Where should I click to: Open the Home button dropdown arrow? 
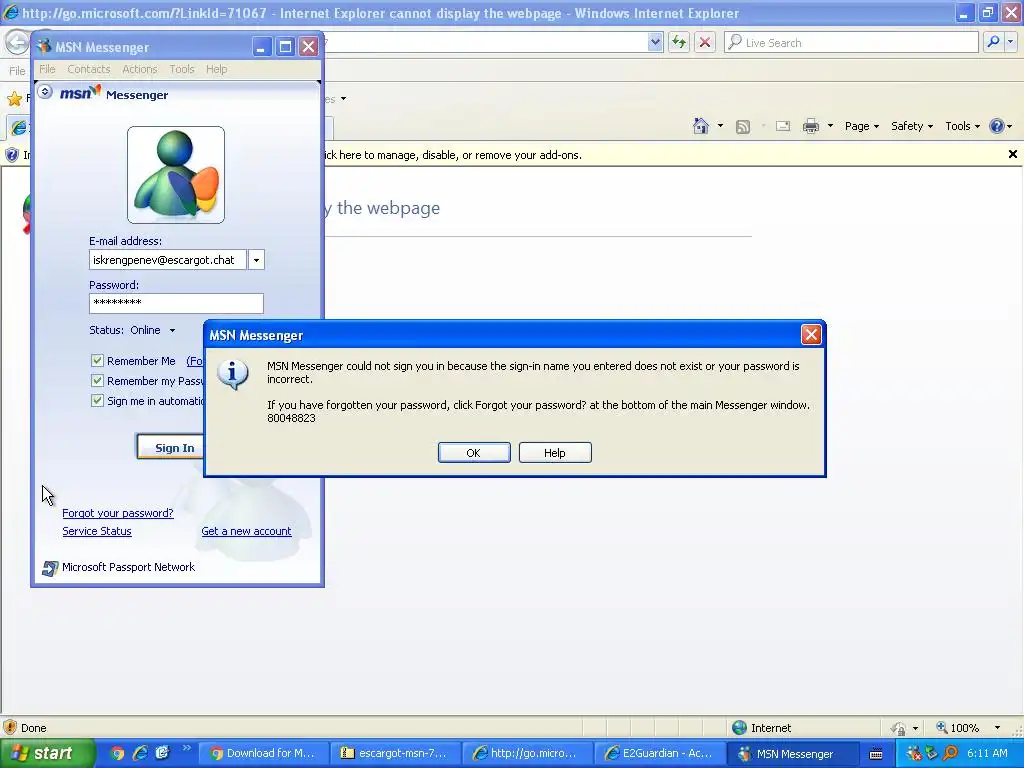[720, 126]
